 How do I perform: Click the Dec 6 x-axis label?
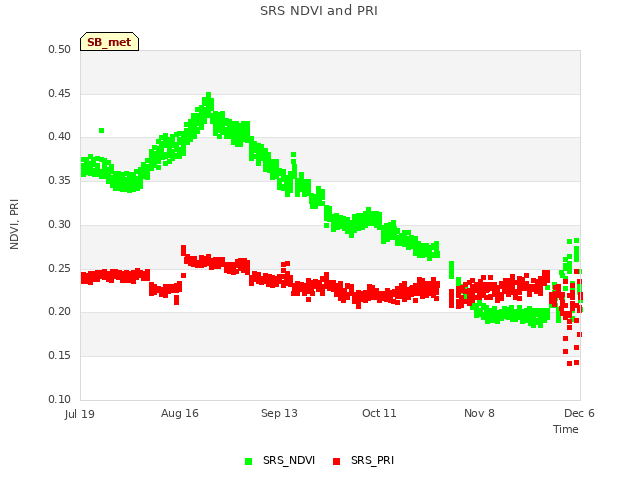tap(579, 413)
